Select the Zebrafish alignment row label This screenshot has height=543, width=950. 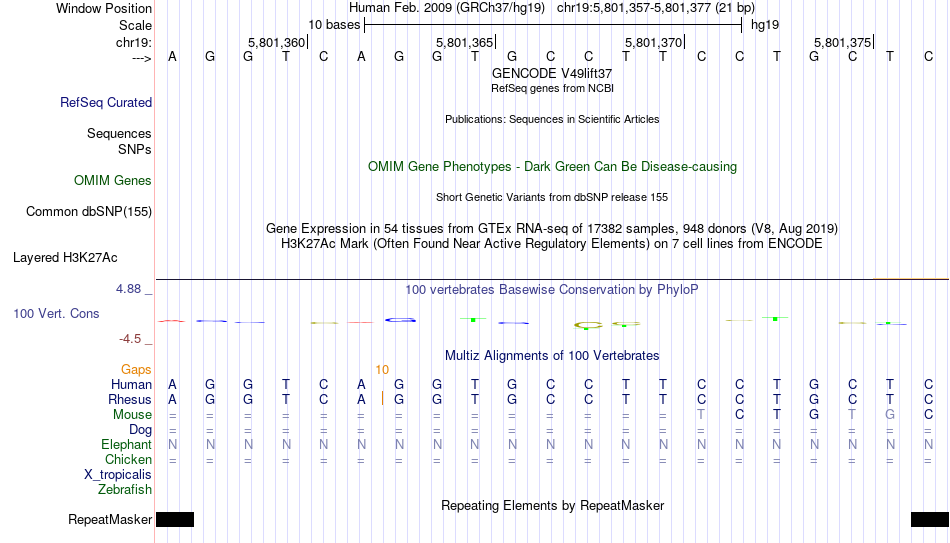(x=125, y=490)
